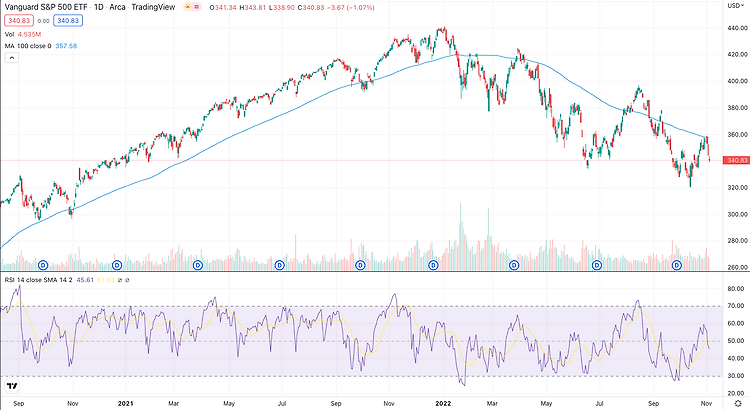Viewport: 750px width, 410px height.
Task: Click the 0.00 spread value between prices
Action: [x=44, y=21]
